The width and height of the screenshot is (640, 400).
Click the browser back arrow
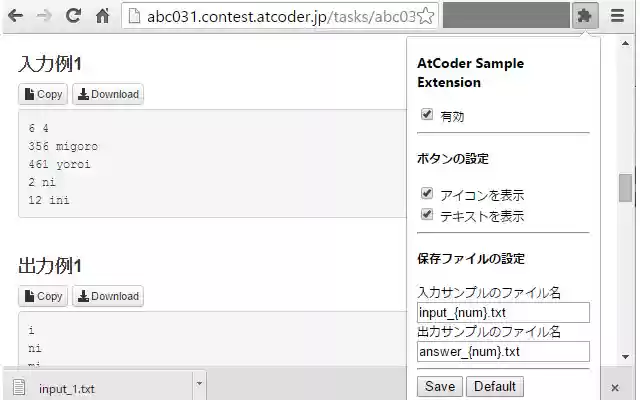(x=16, y=16)
